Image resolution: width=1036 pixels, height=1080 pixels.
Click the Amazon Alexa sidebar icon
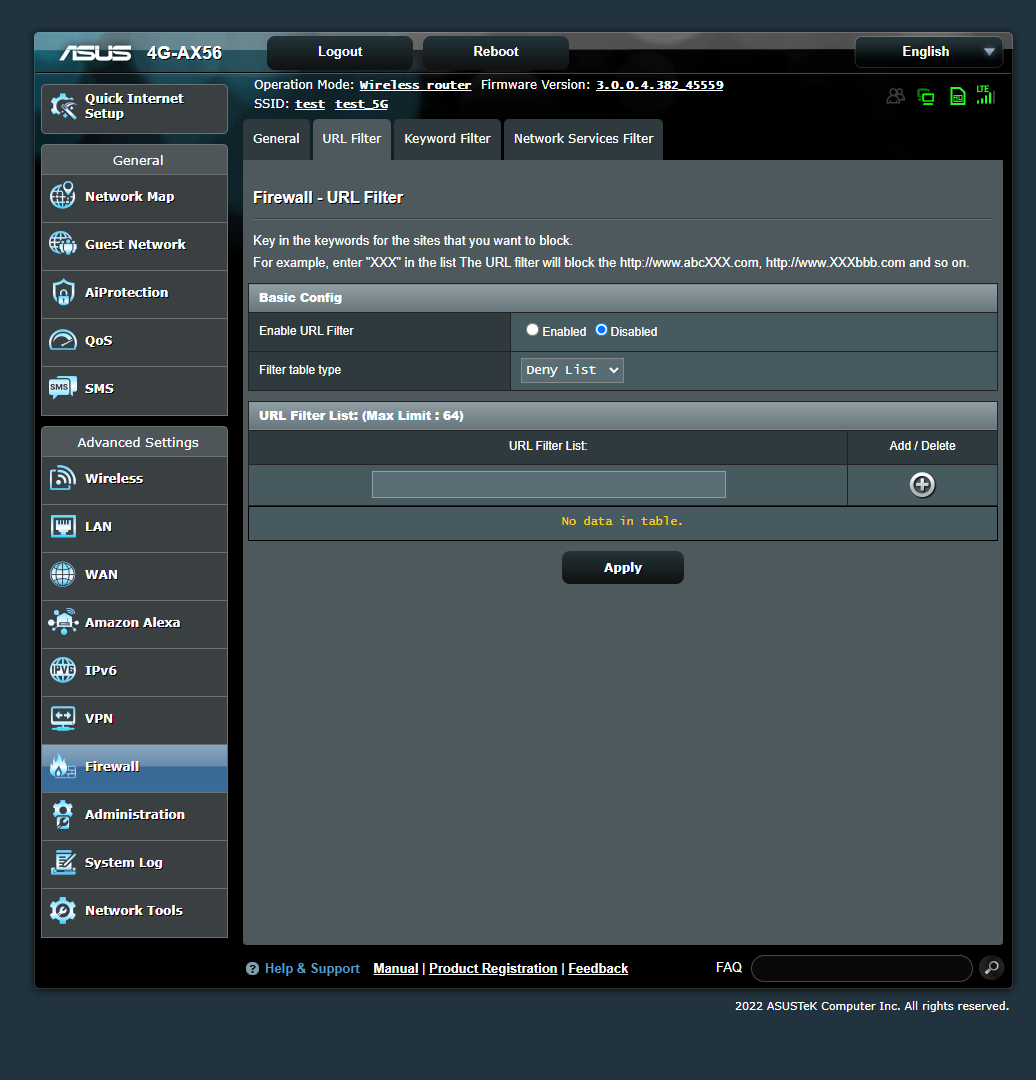click(63, 622)
